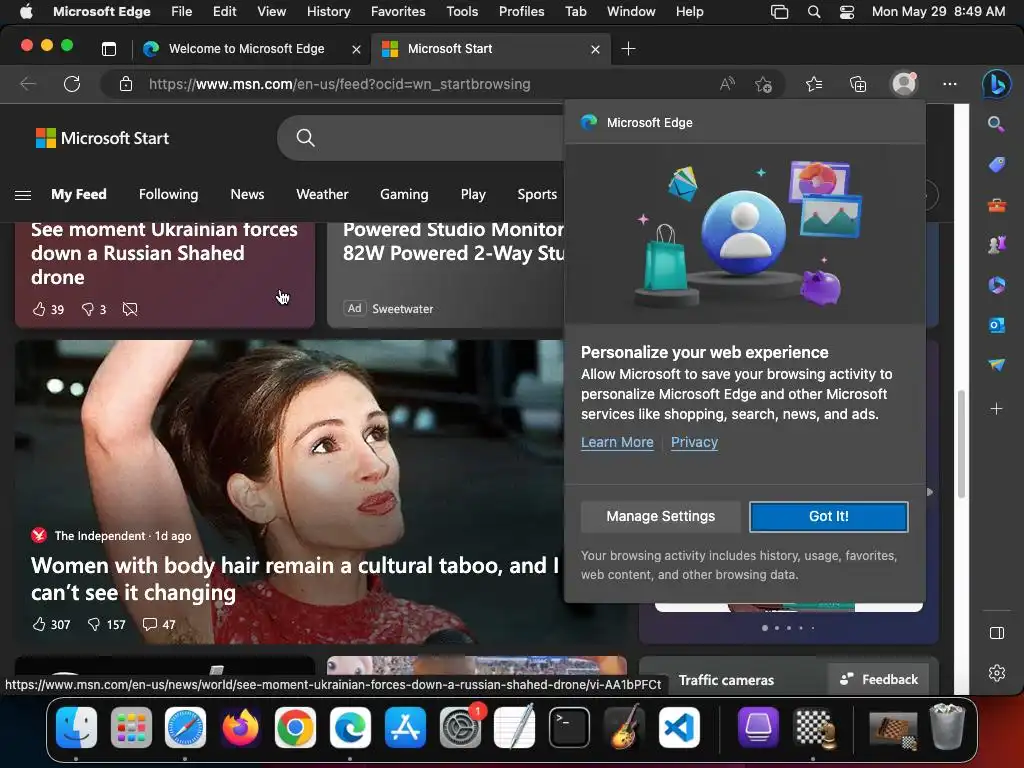The height and width of the screenshot is (768, 1024).
Task: Open the vertical tabs actions icon
Action: point(109,49)
